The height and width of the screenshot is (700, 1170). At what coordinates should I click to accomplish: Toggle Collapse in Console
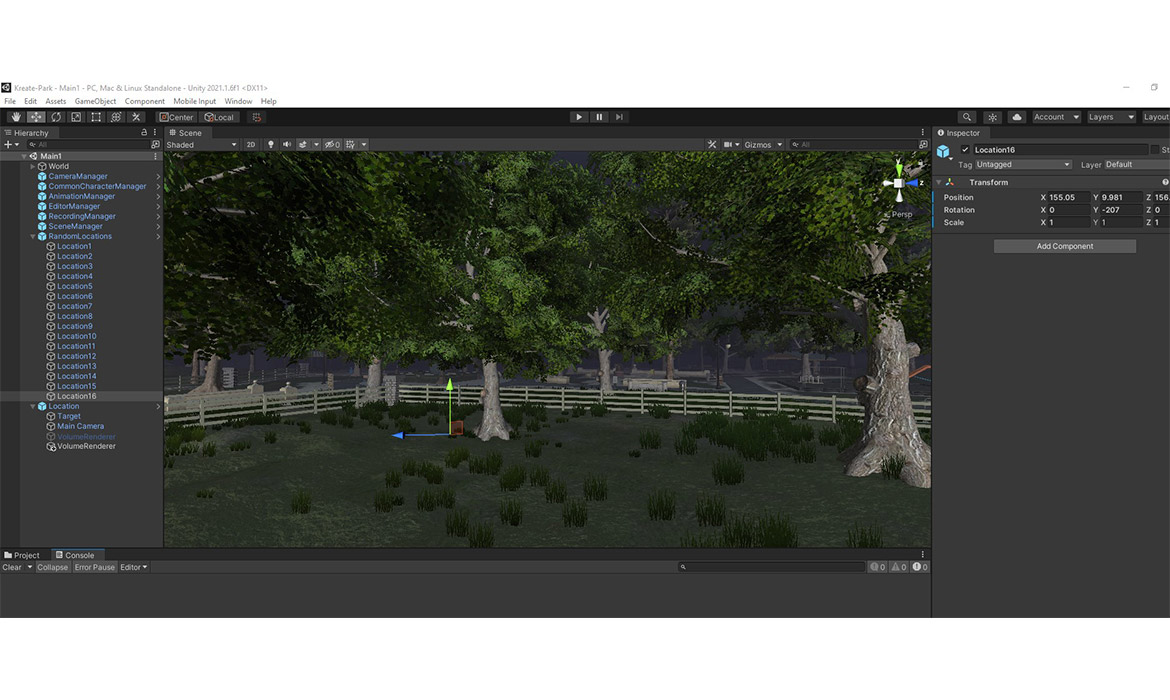[52, 567]
